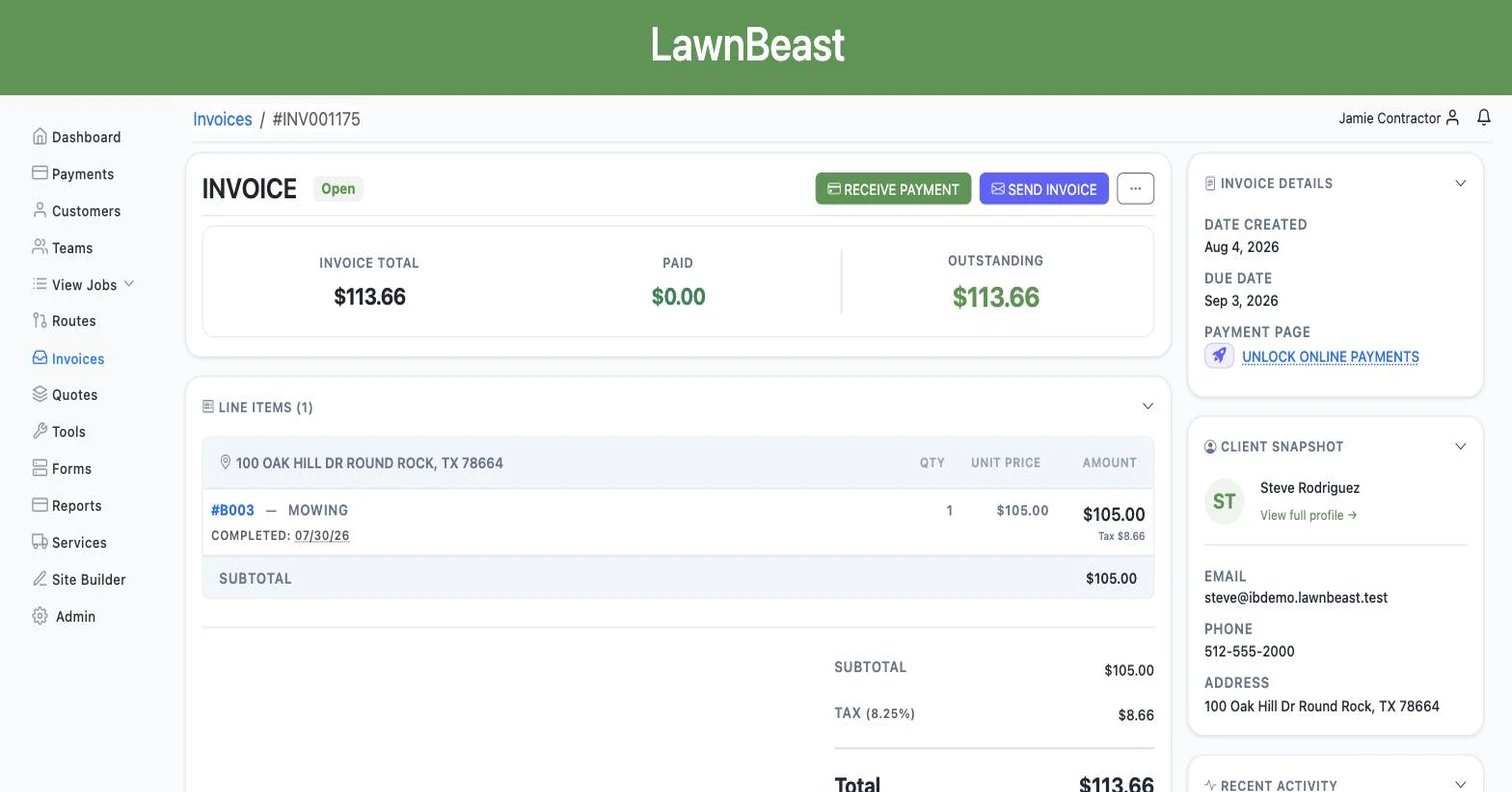Click the Invoices inbox icon in sidebar

[40, 358]
